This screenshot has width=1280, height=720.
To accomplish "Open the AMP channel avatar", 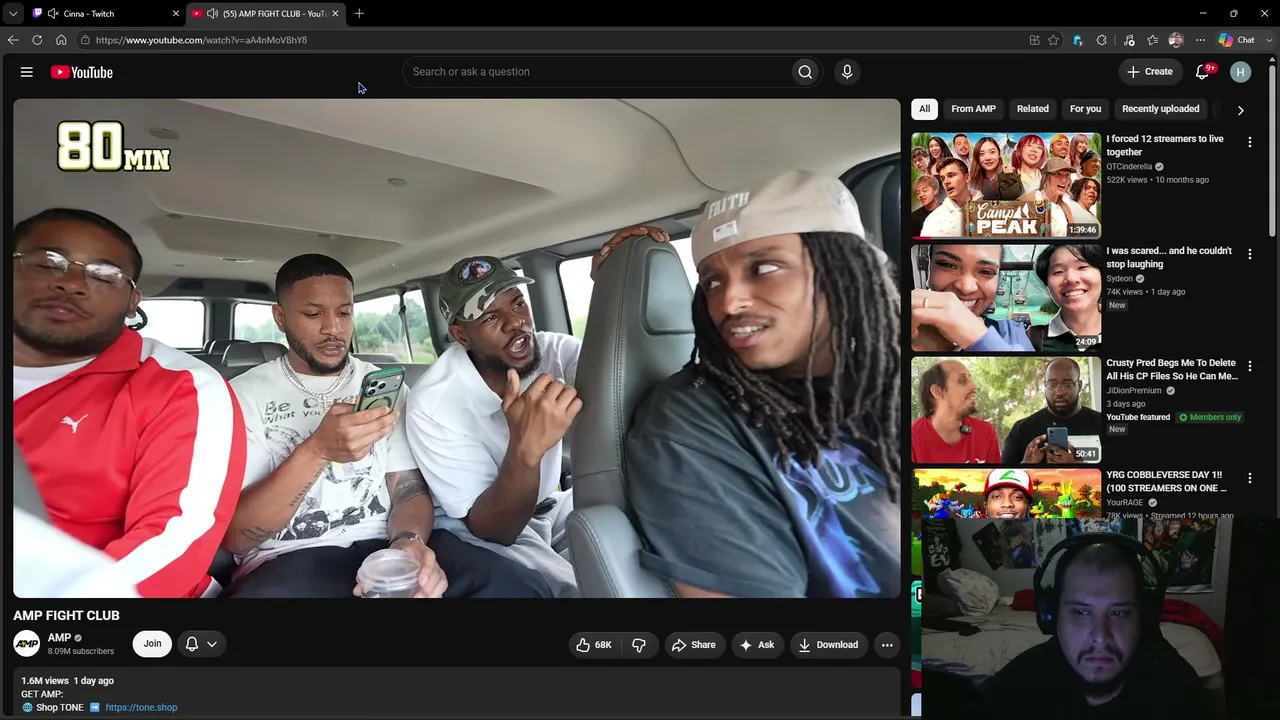I will tap(27, 644).
